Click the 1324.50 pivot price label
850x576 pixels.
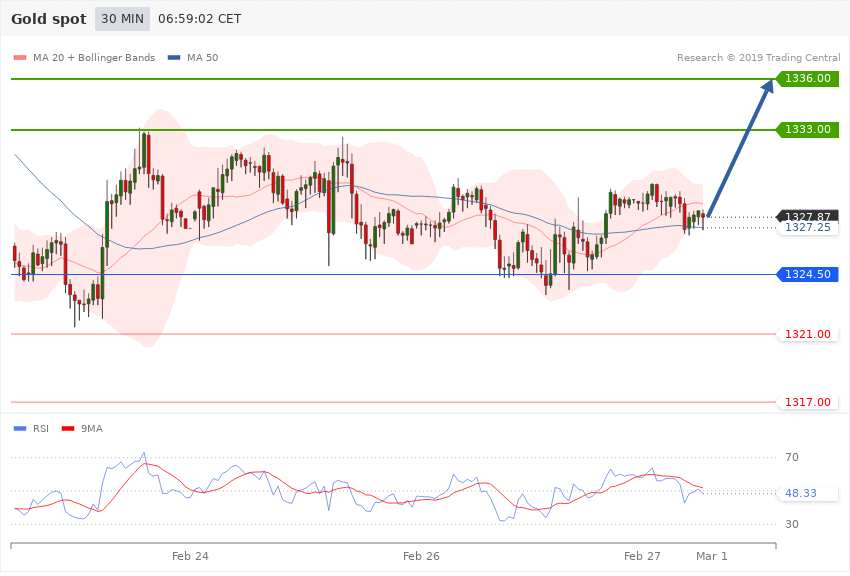(x=808, y=275)
